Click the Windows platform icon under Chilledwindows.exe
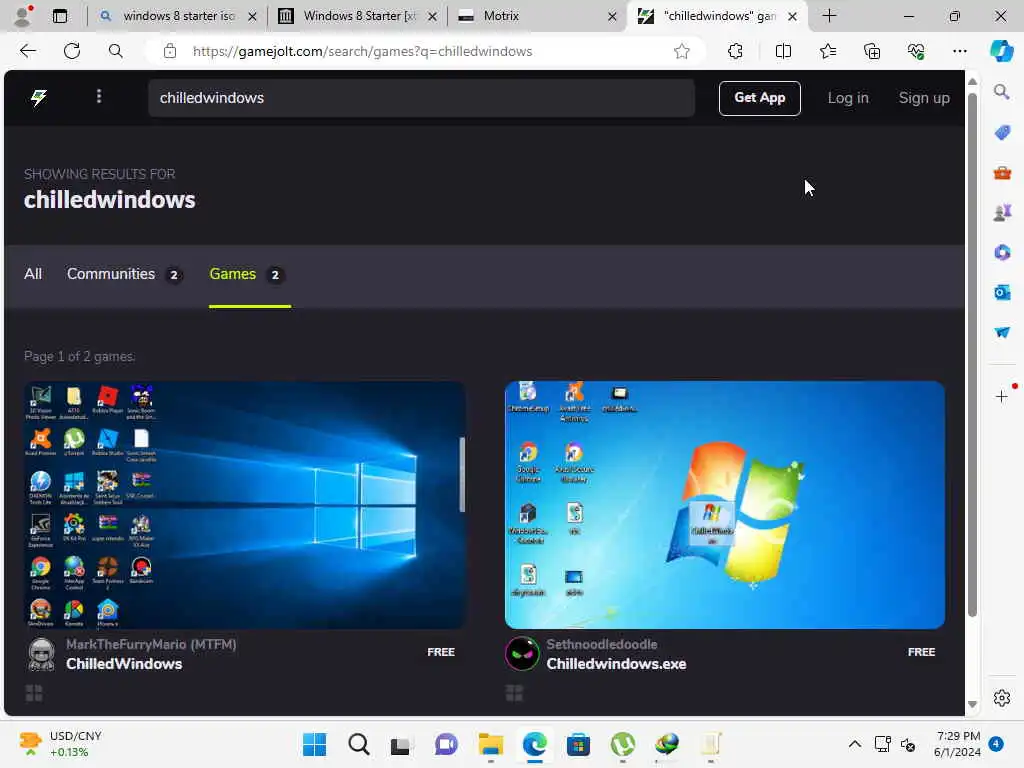This screenshot has height=768, width=1024. (515, 693)
